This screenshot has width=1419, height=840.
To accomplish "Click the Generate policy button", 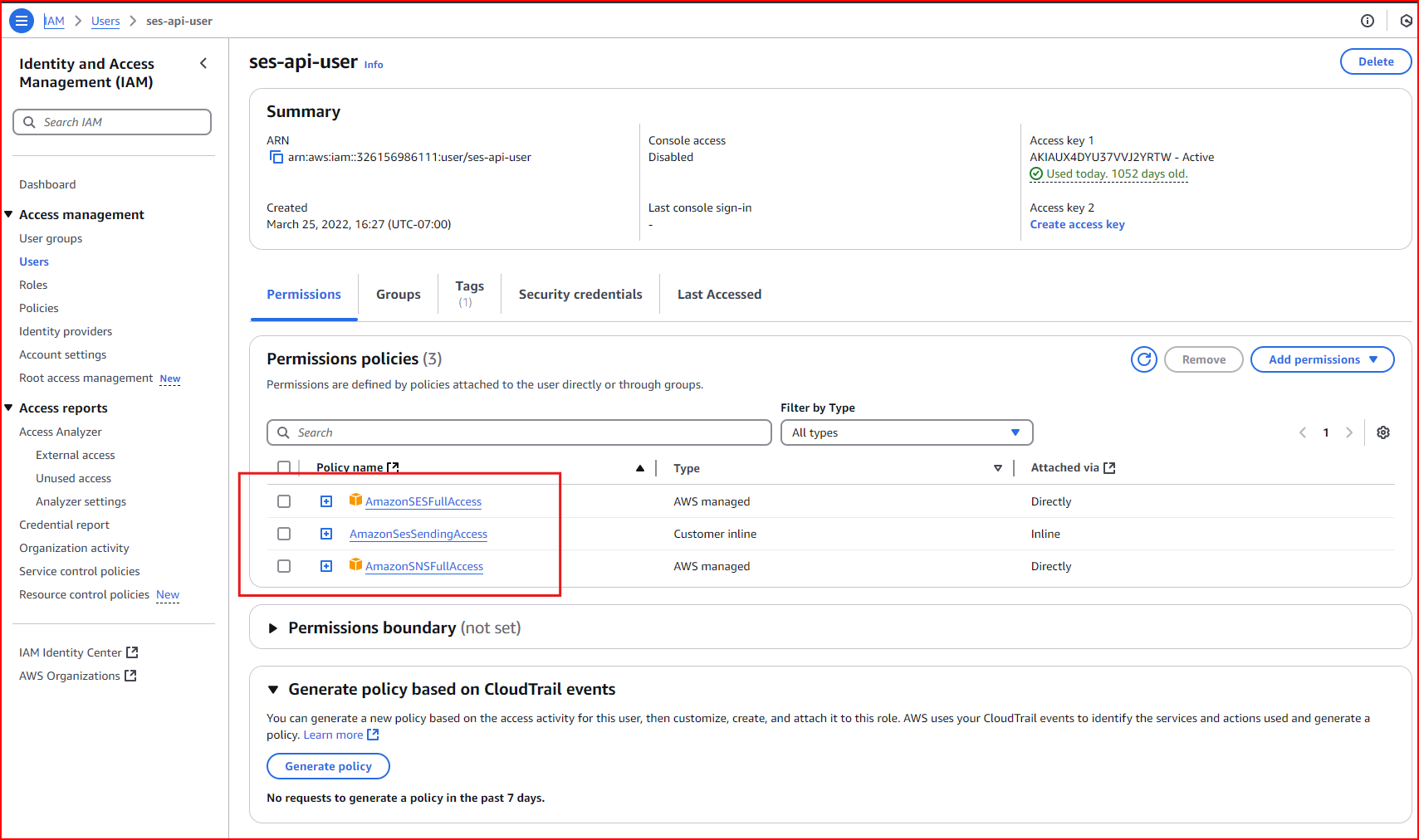I will click(328, 766).
